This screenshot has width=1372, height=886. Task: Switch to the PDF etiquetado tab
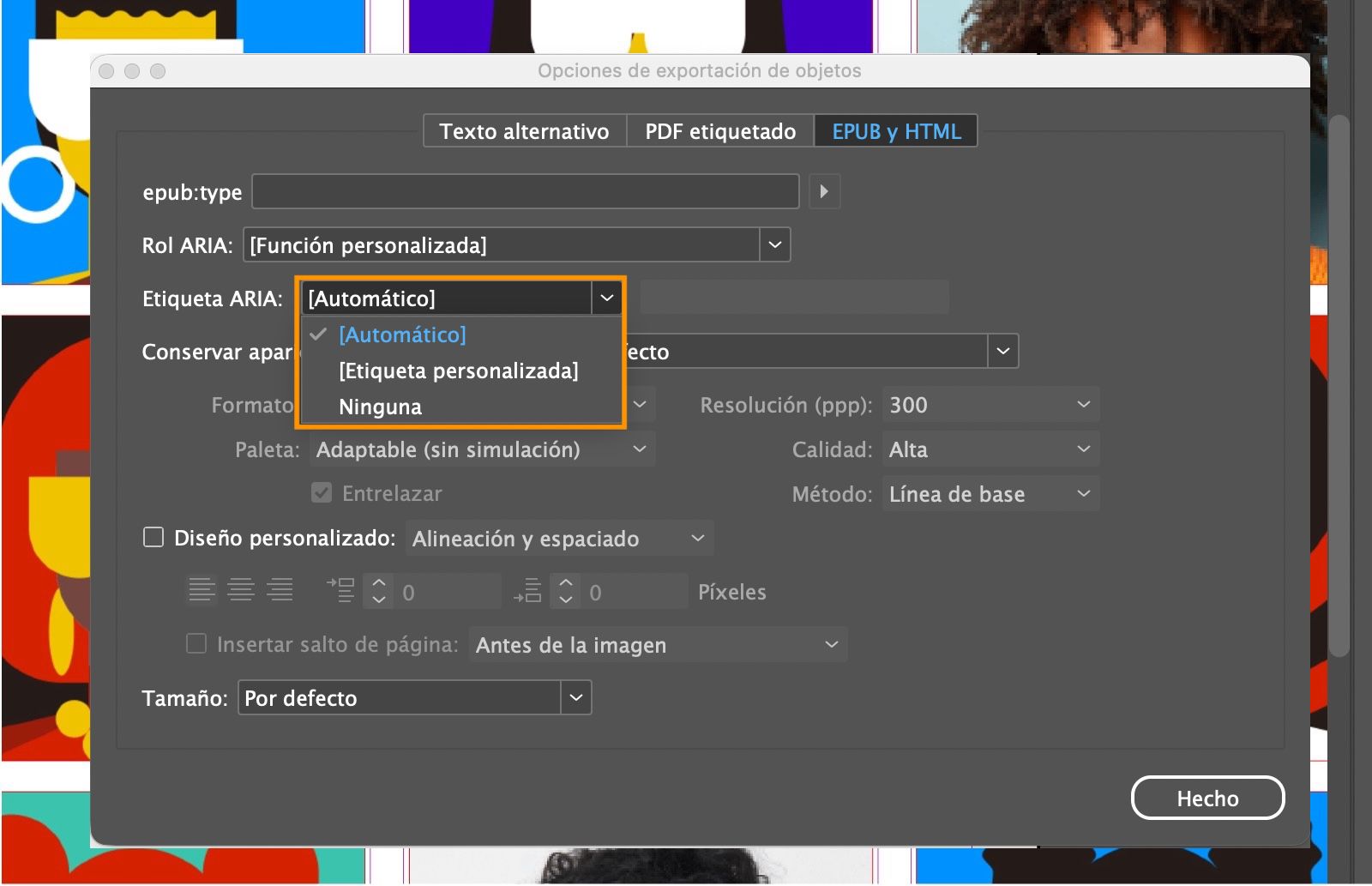(x=719, y=130)
